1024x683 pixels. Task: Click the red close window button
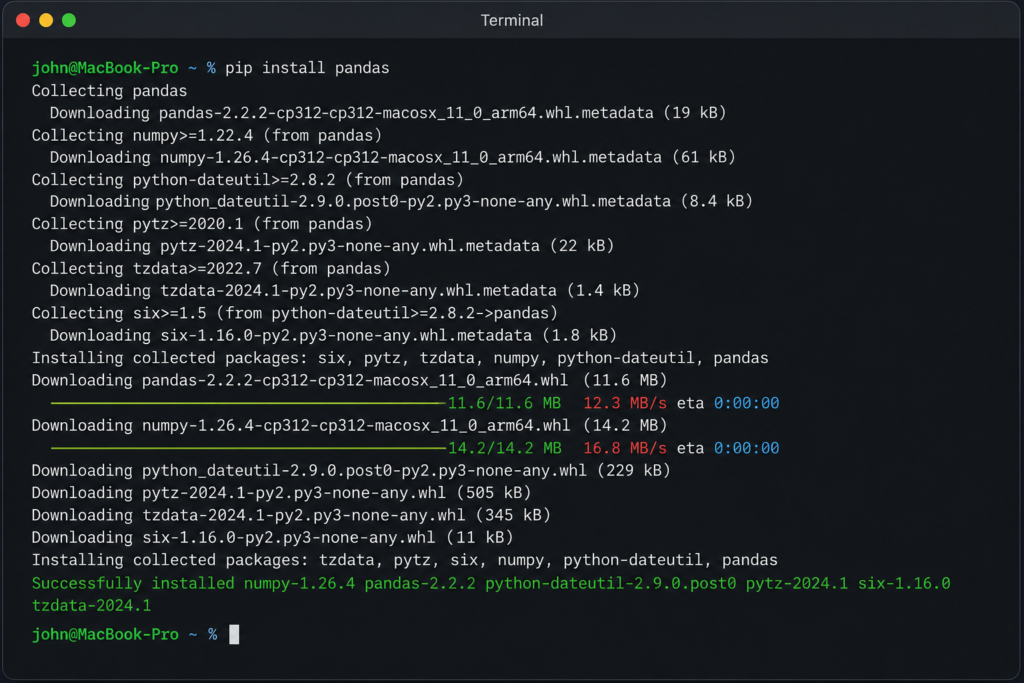23,20
